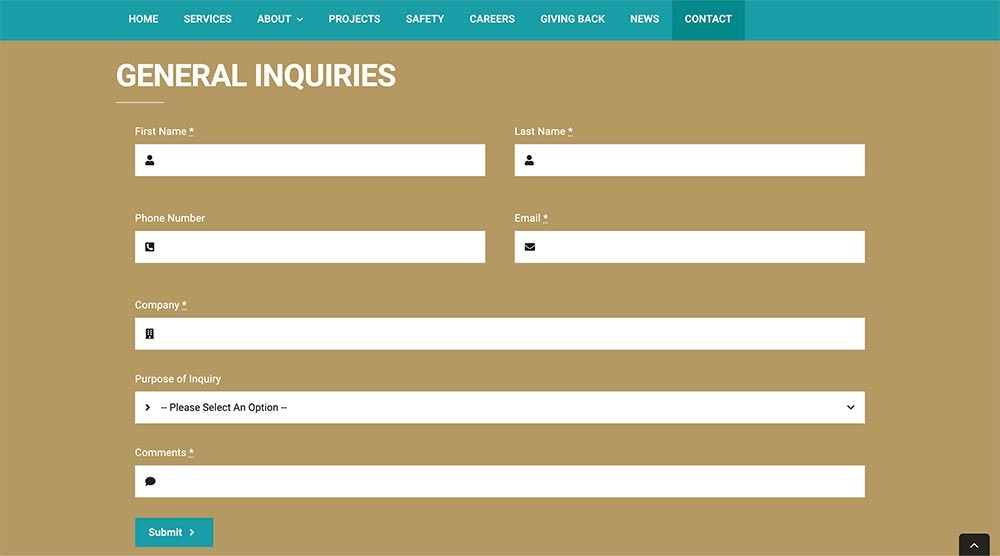Focus the Email input field
Viewport: 1000px width, 556px height.
tap(700, 247)
